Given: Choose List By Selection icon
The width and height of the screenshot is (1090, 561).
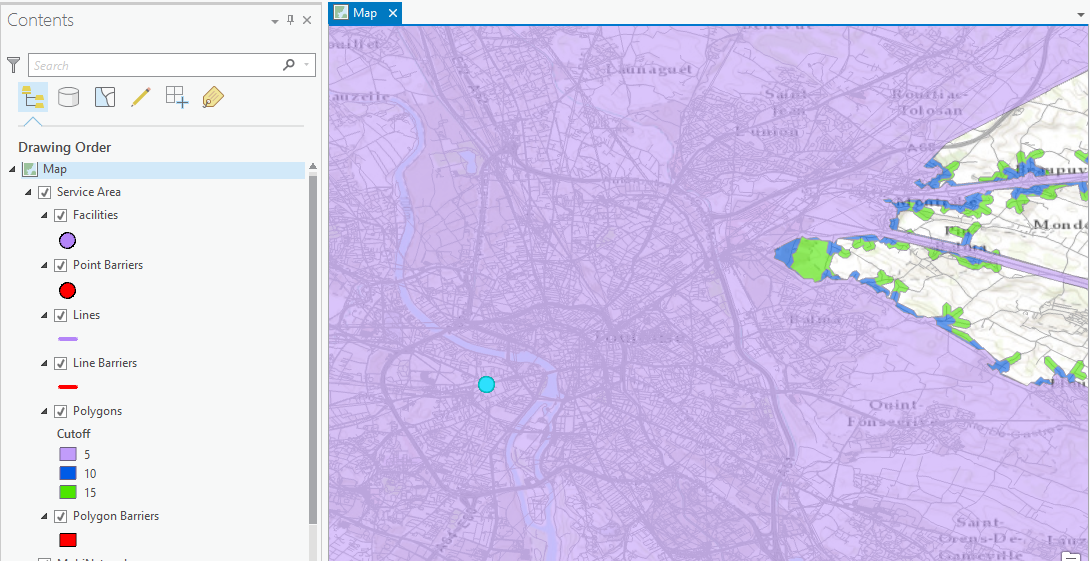Looking at the screenshot, I should click(104, 97).
